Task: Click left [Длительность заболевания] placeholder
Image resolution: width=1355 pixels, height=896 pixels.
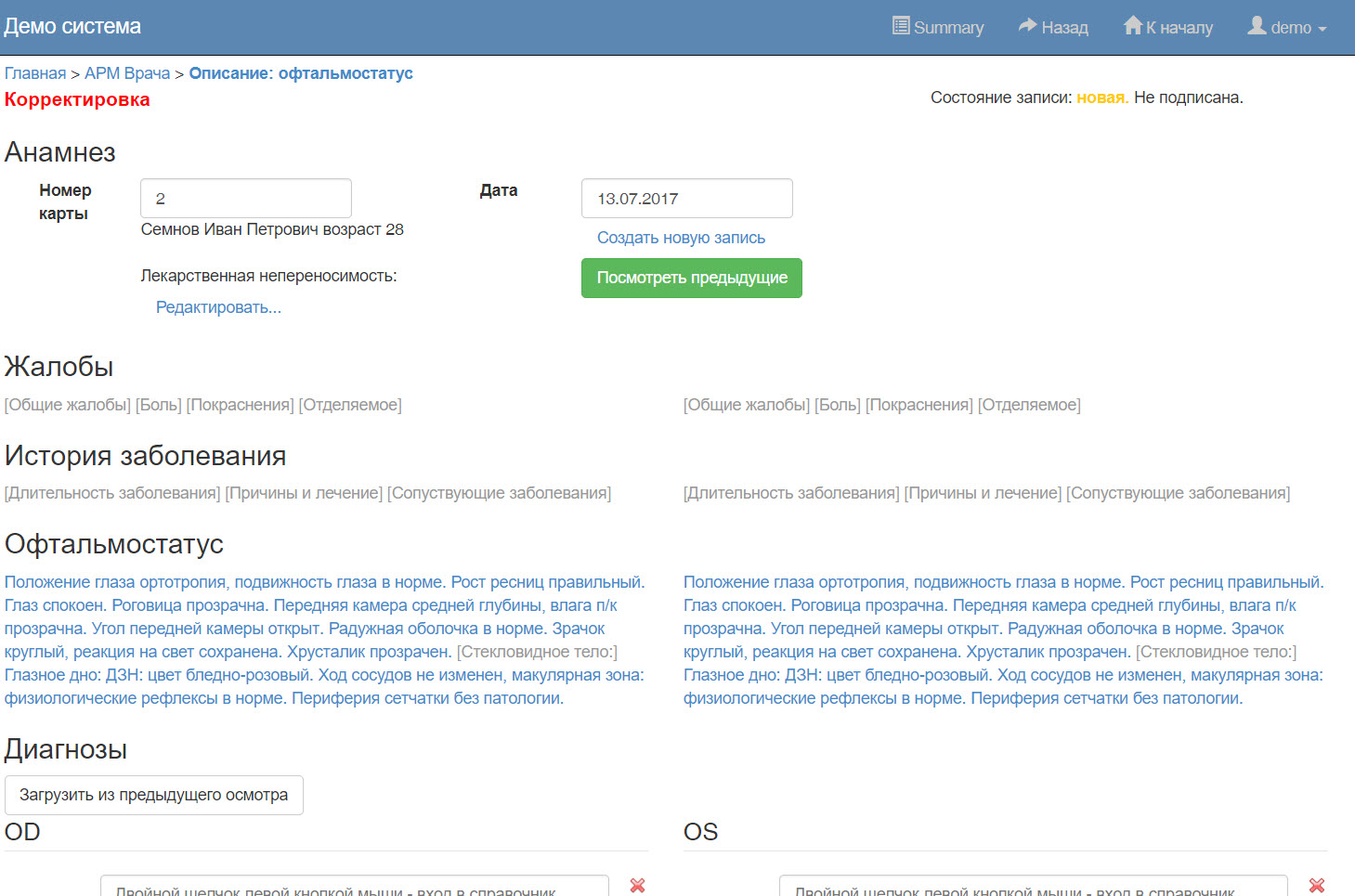Action: click(112, 493)
